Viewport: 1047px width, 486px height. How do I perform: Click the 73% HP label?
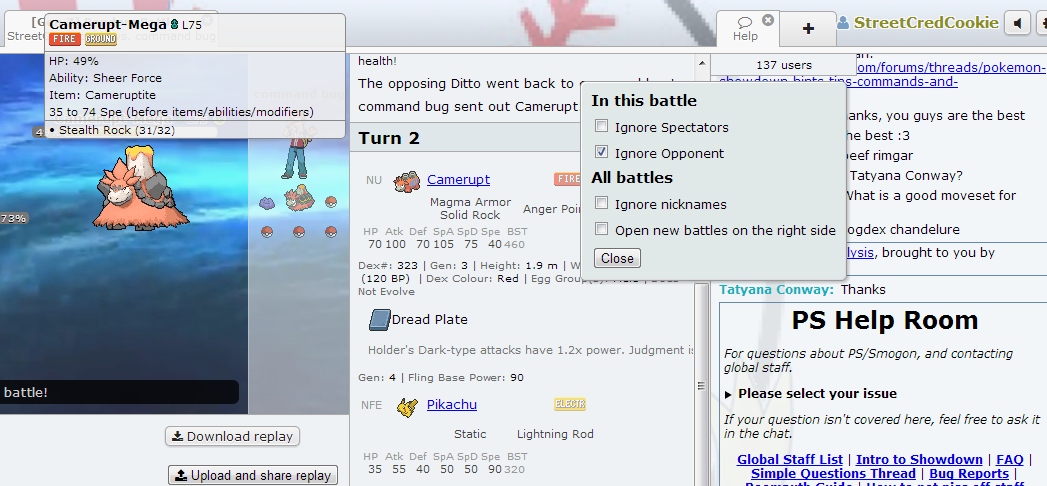point(13,218)
